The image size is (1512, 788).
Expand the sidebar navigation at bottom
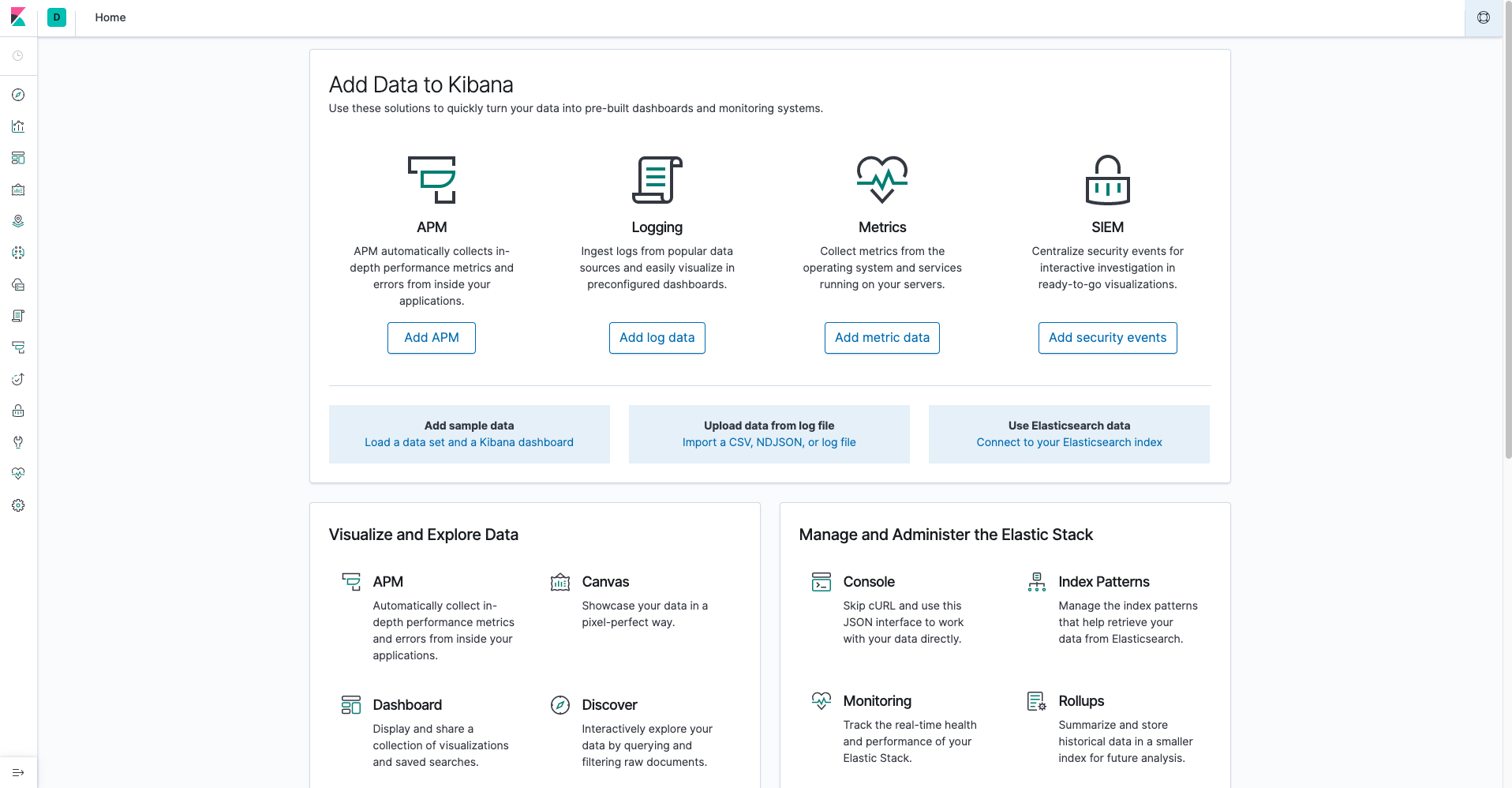coord(18,772)
